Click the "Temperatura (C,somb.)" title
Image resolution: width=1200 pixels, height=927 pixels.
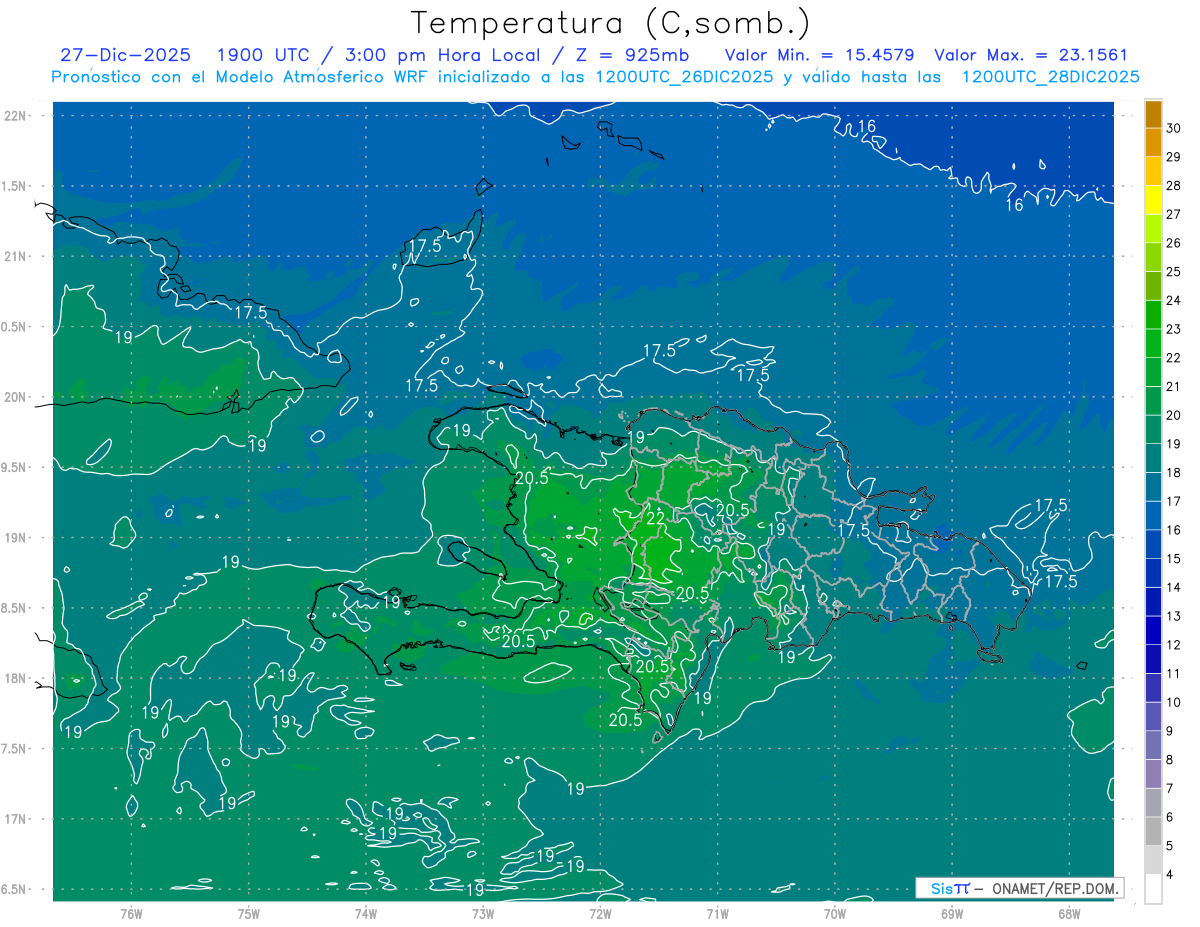point(610,24)
